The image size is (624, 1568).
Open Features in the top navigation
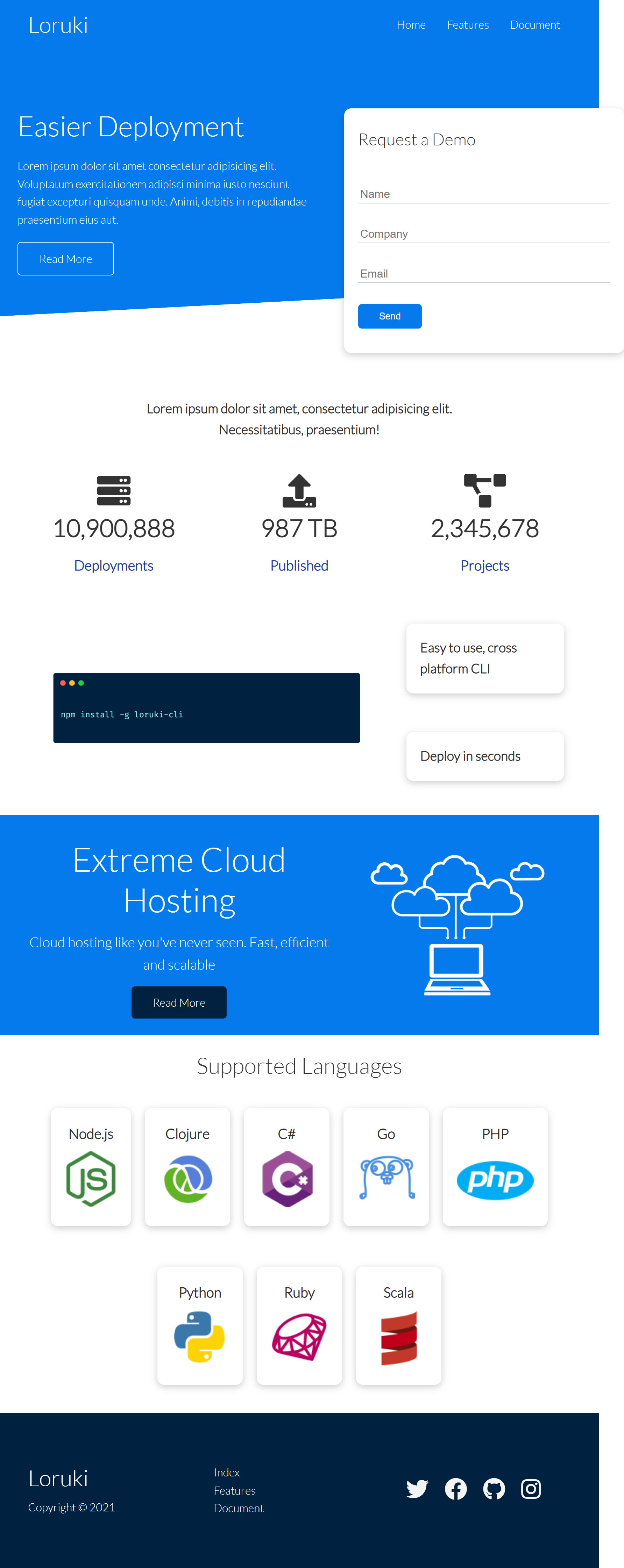(x=468, y=25)
